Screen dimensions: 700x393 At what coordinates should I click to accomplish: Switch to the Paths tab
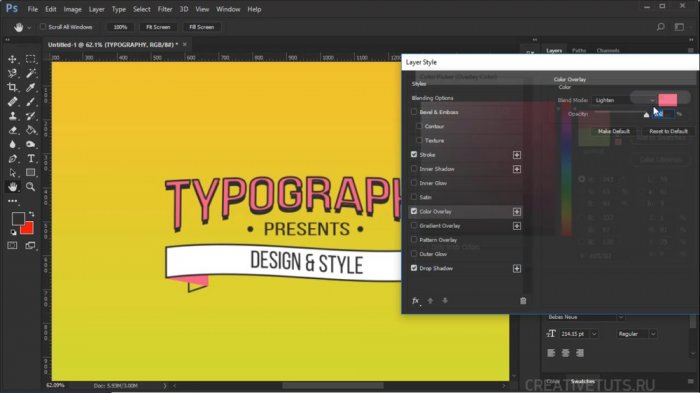click(579, 50)
